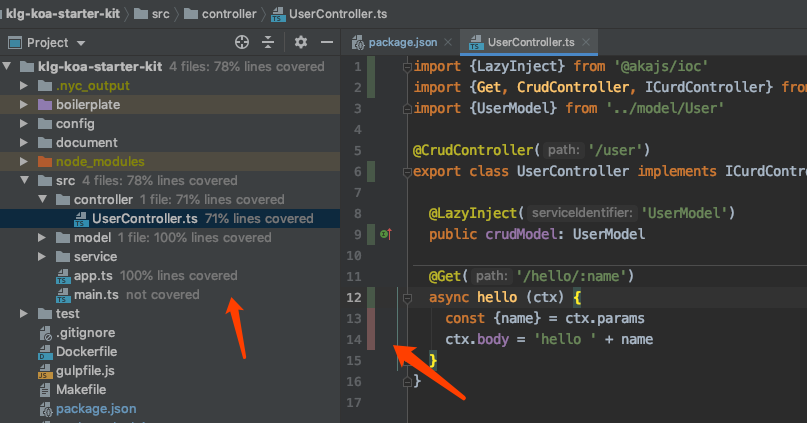Click the red uncovered coverage marker on line 13
Image resolution: width=807 pixels, height=423 pixels.
click(x=371, y=318)
